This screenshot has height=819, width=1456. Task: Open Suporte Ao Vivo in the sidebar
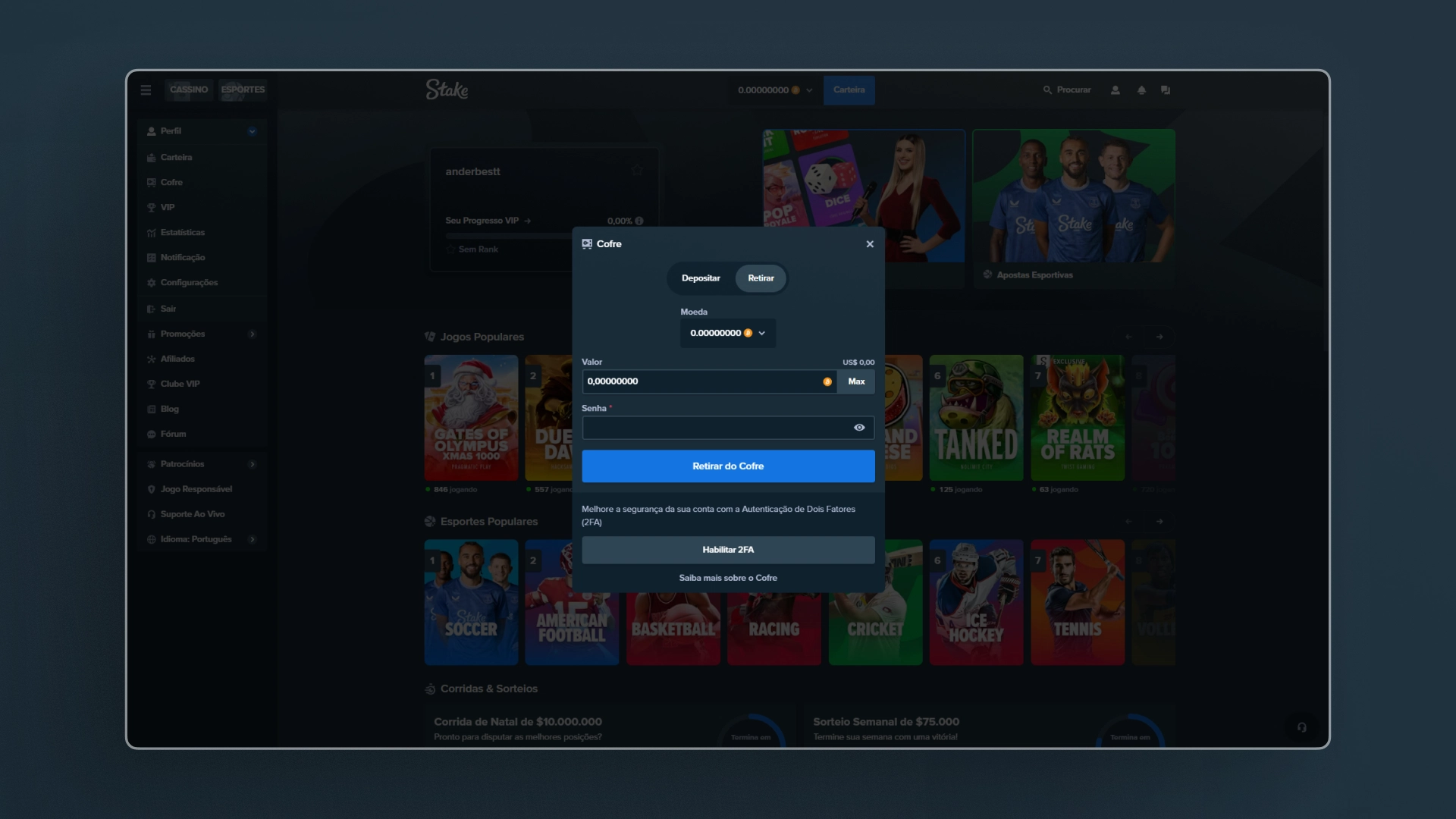[202, 514]
